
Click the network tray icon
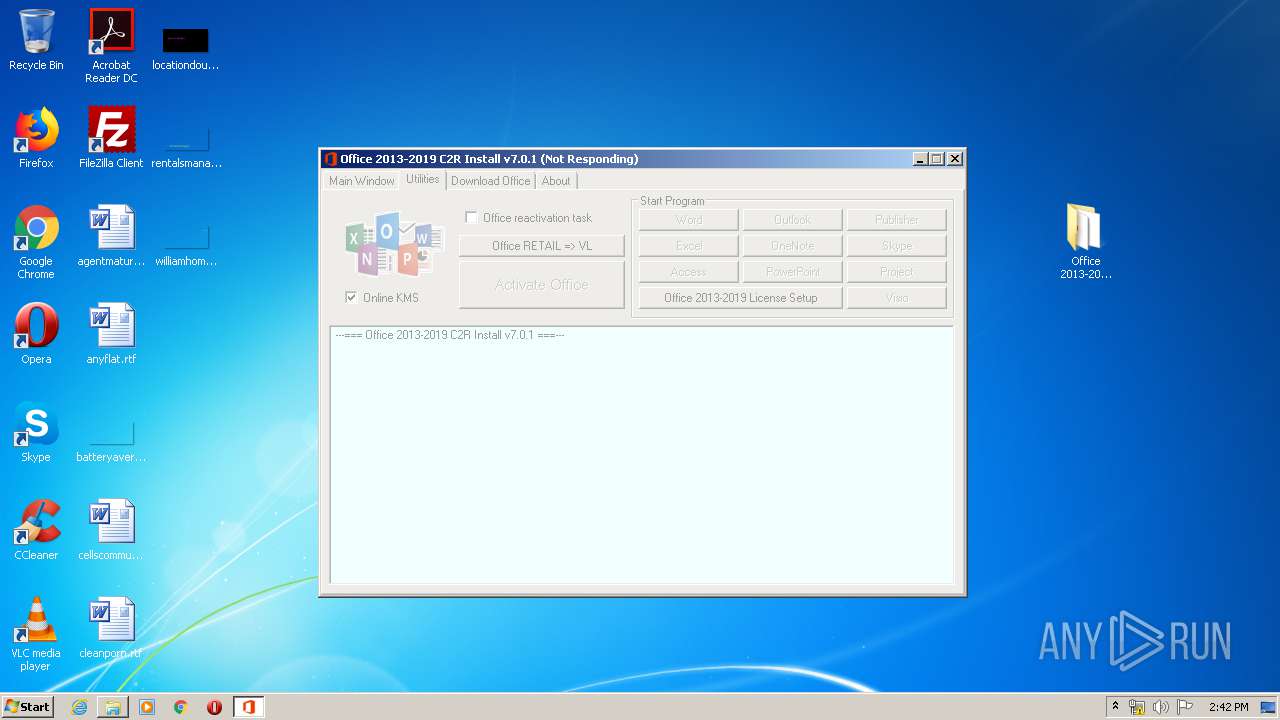[1137, 707]
